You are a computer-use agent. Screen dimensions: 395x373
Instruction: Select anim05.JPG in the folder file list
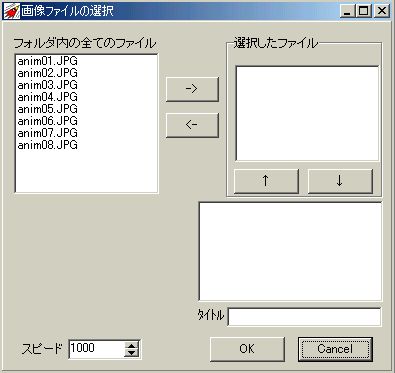coord(47,109)
